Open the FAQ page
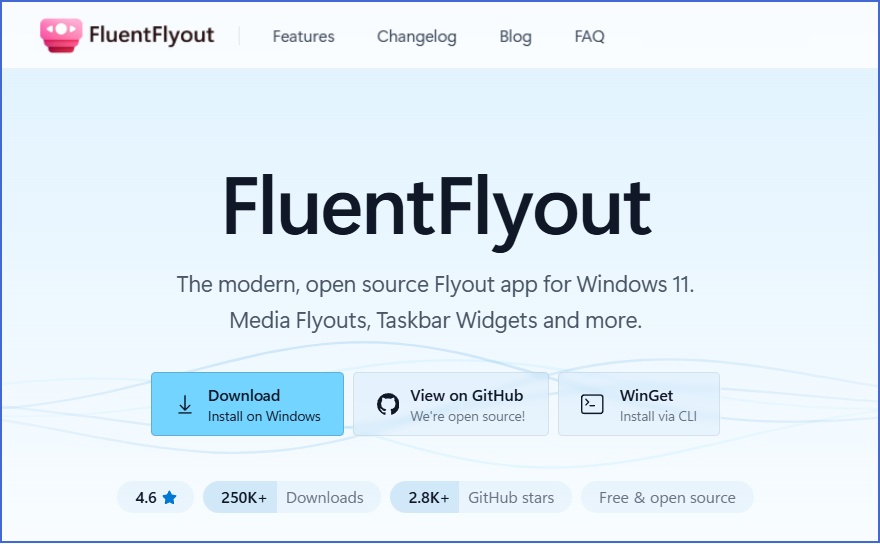Image resolution: width=880 pixels, height=544 pixels. pyautogui.click(x=589, y=36)
